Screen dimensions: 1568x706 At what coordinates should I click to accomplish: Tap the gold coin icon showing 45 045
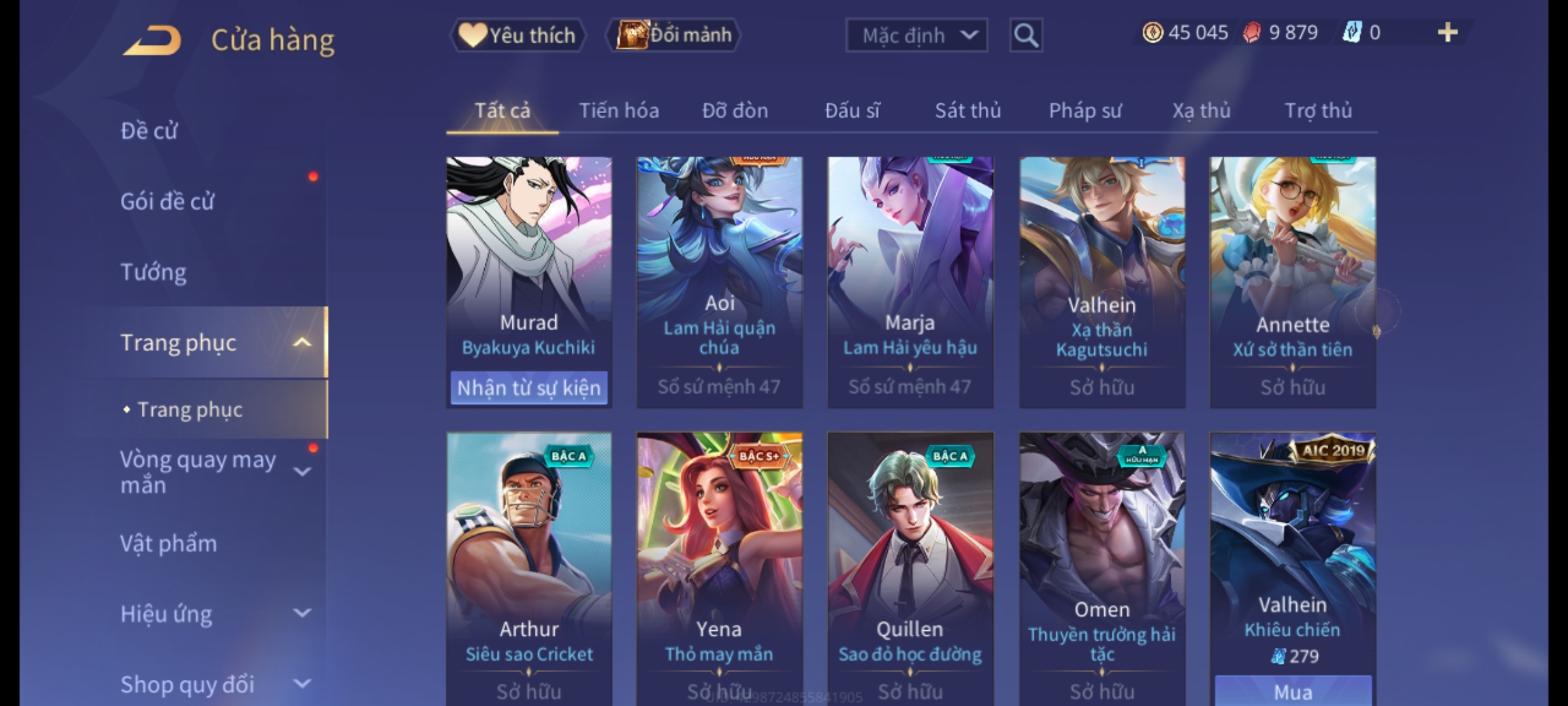point(1152,32)
